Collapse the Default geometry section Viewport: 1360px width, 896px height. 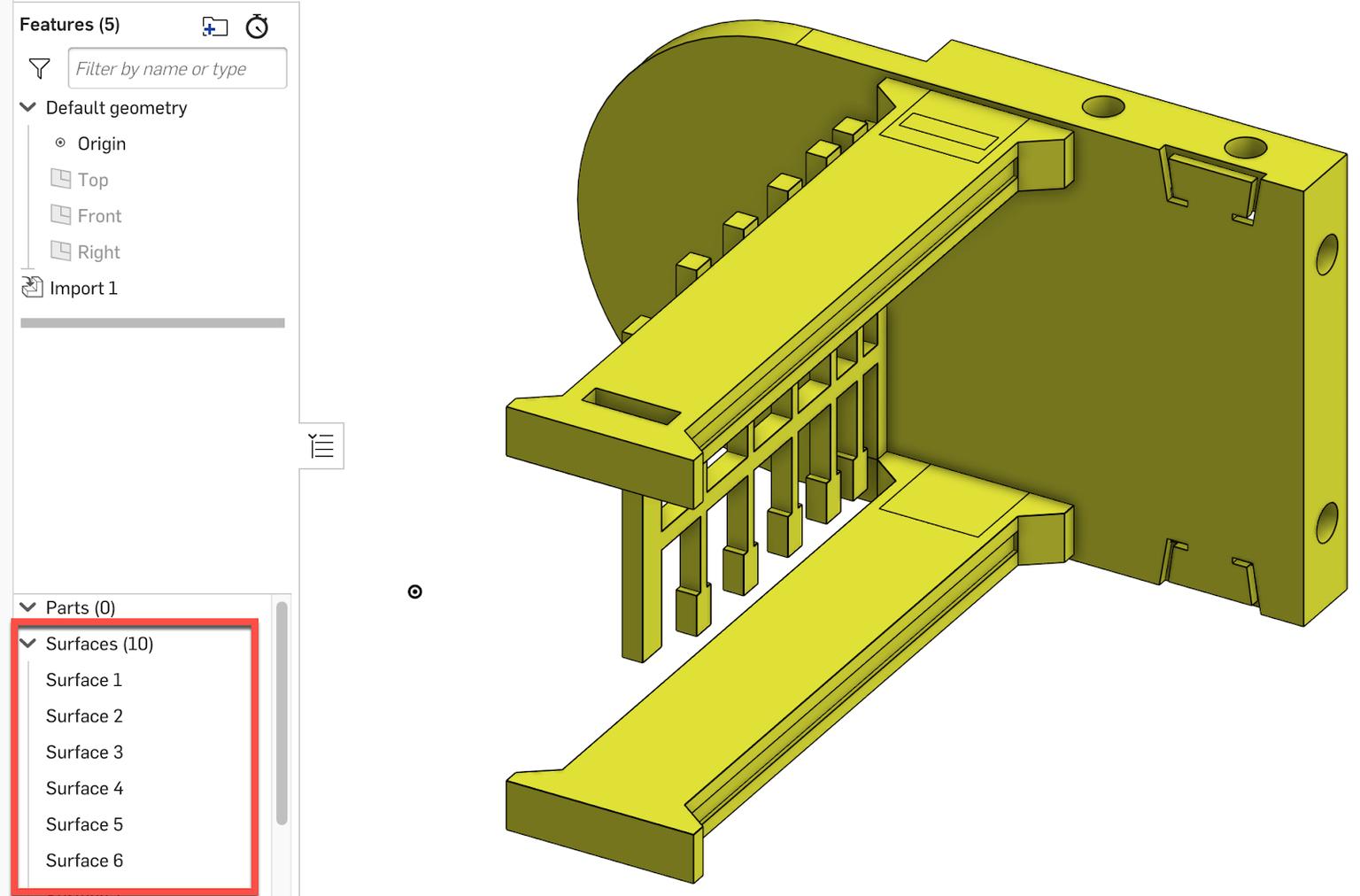(27, 107)
